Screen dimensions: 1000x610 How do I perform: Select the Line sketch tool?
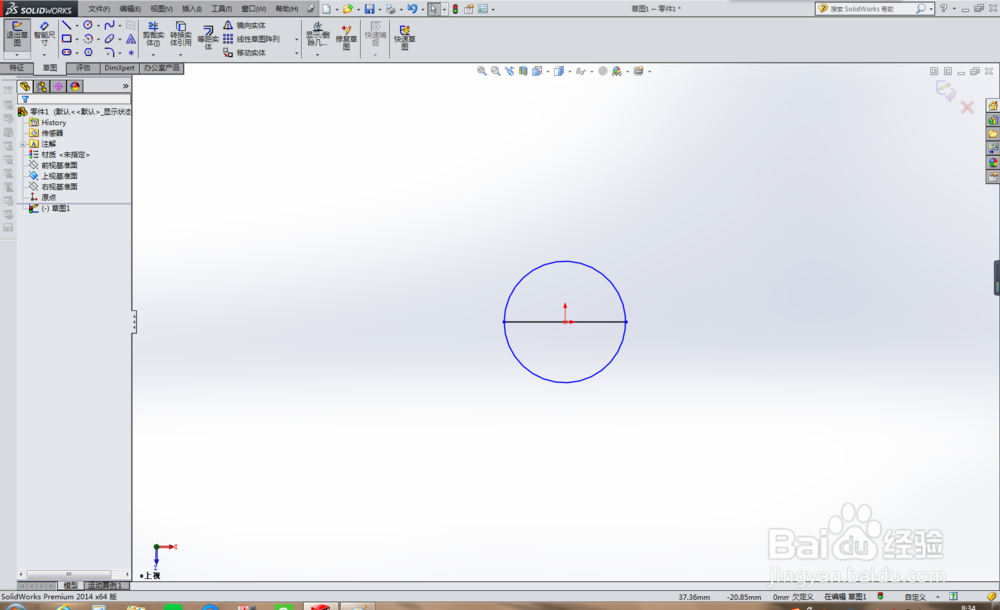66,26
